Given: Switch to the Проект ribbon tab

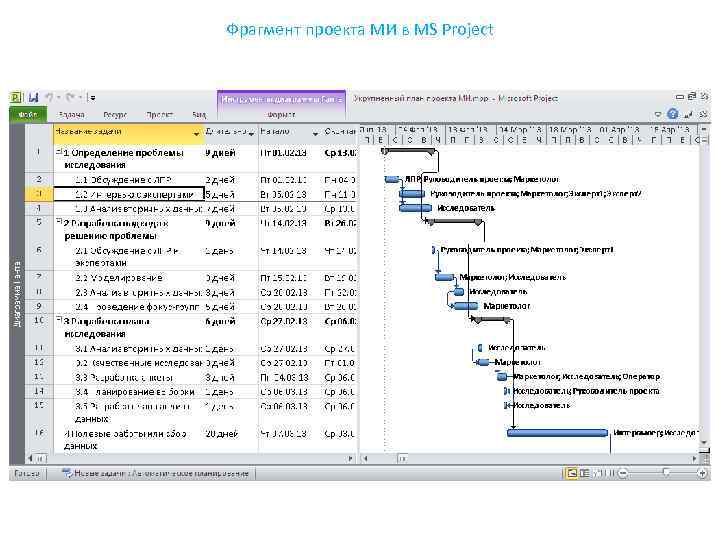Looking at the screenshot, I should point(159,114).
